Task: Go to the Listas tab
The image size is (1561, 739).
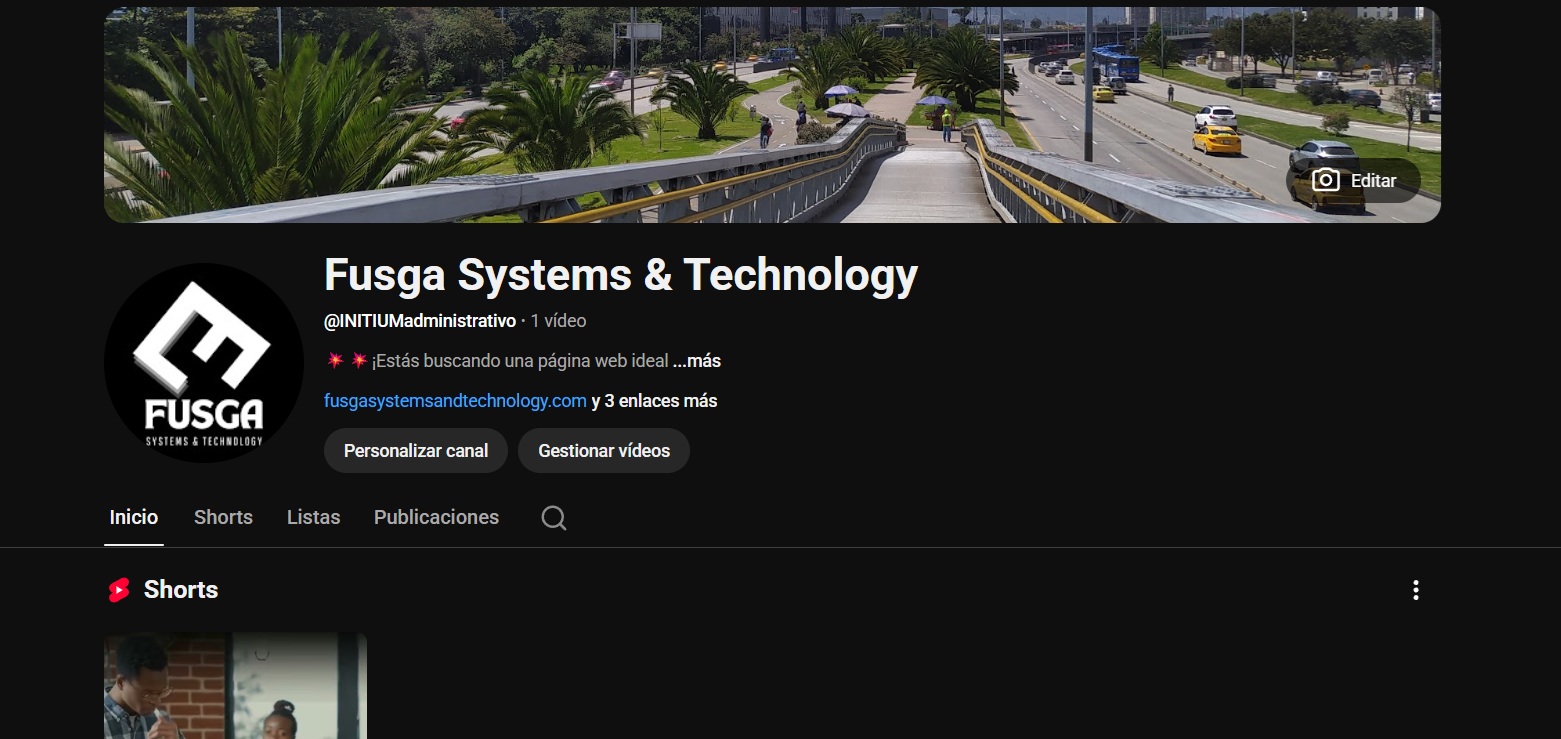Action: (x=313, y=517)
